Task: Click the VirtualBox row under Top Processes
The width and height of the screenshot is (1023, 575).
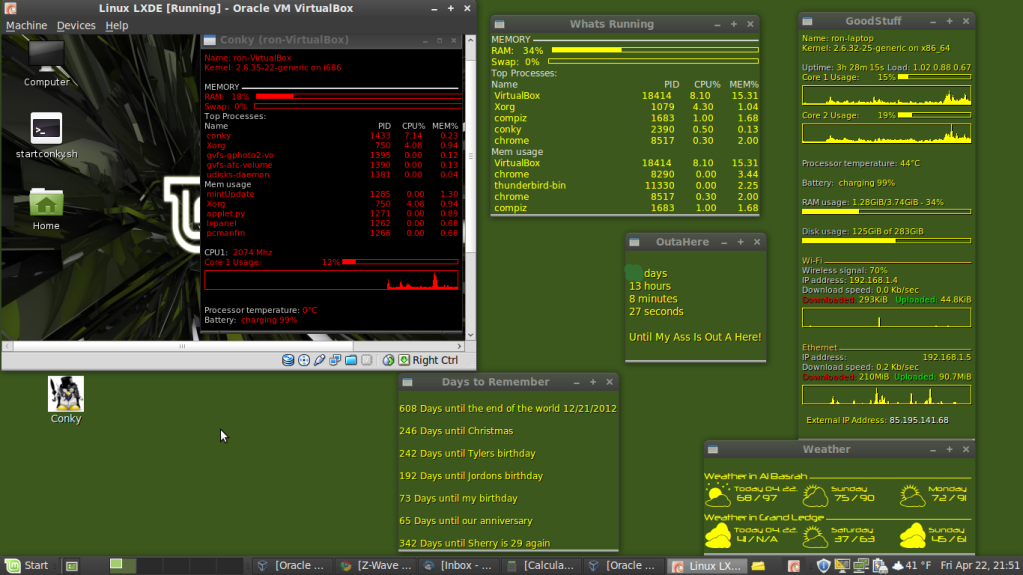Action: tap(625, 96)
